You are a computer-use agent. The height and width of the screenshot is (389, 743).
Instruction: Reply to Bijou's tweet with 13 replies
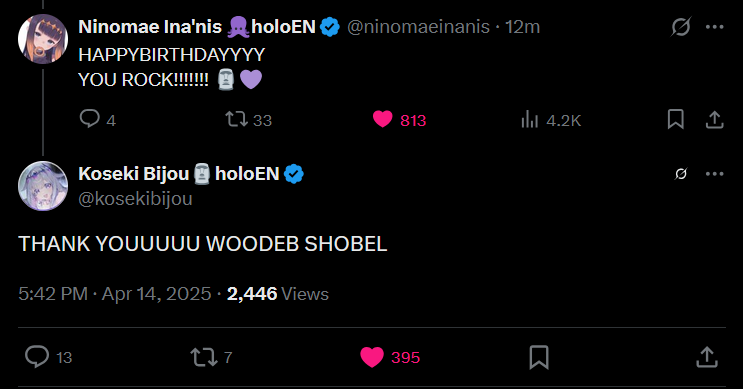[37, 357]
